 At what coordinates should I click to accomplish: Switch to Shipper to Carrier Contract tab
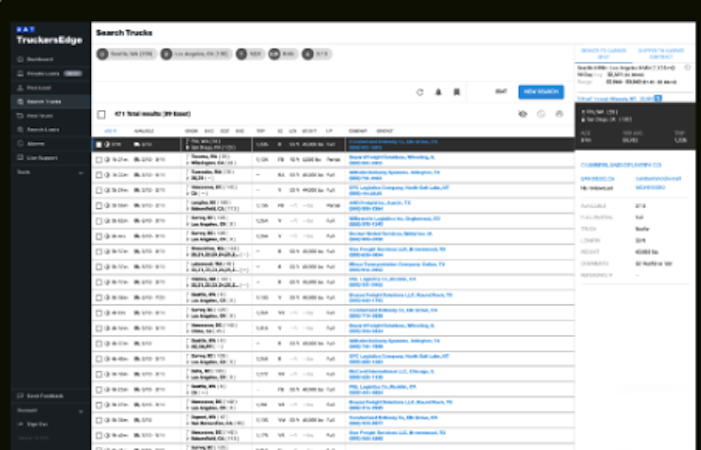tap(661, 54)
